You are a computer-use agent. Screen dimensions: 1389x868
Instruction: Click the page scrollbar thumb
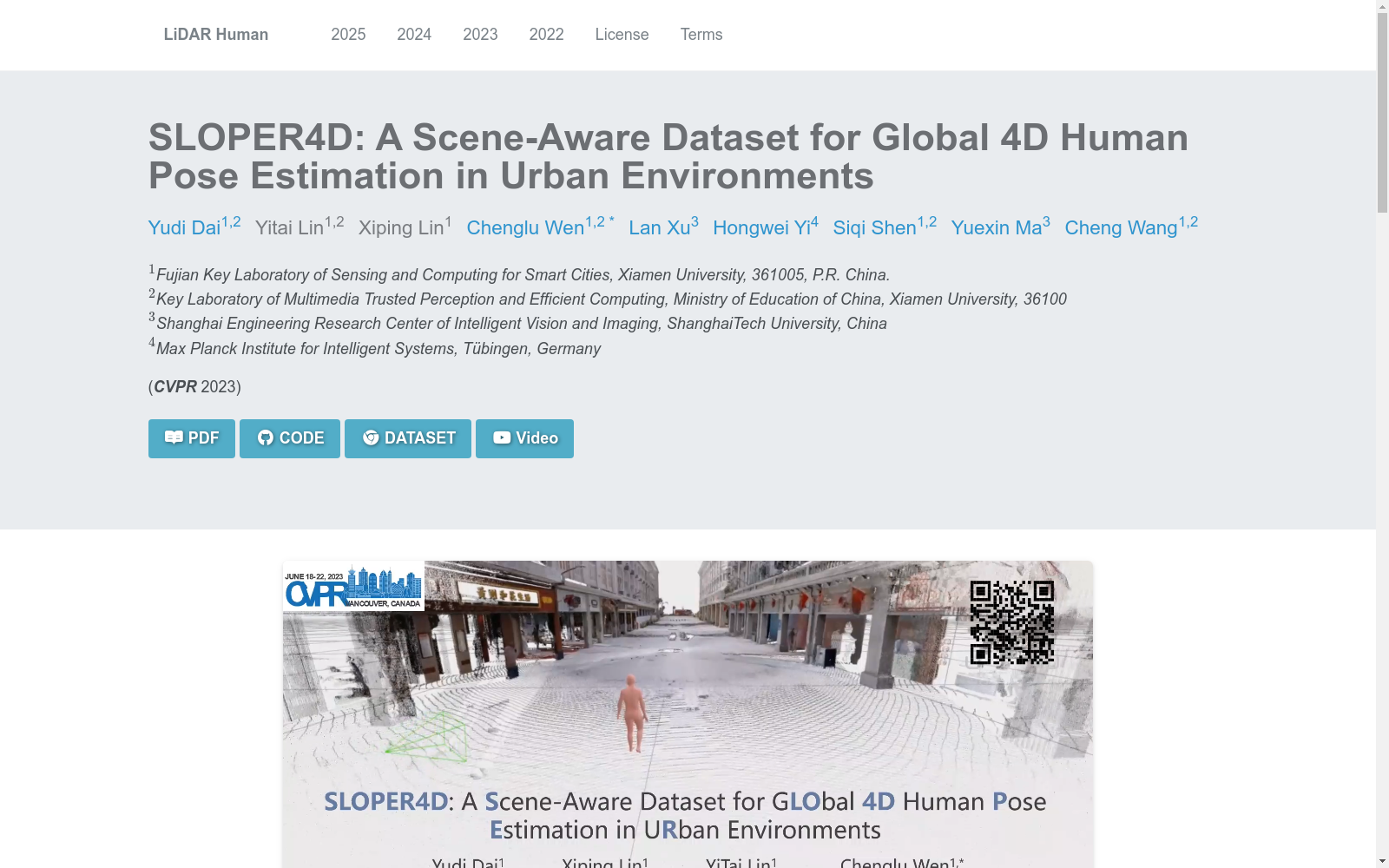1382,113
